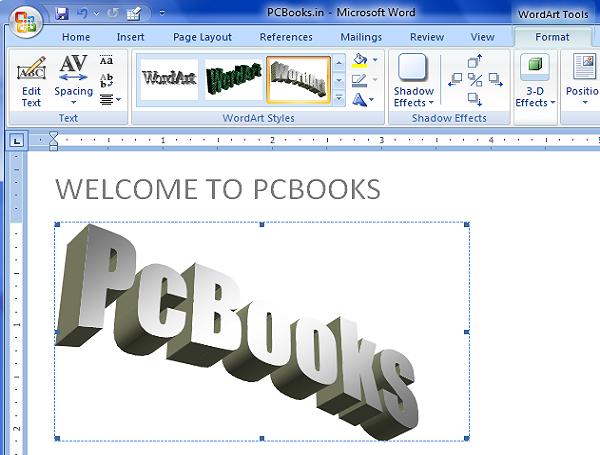The image size is (600, 455).
Task: Redo the action from quick access toolbar
Action: tap(112, 14)
